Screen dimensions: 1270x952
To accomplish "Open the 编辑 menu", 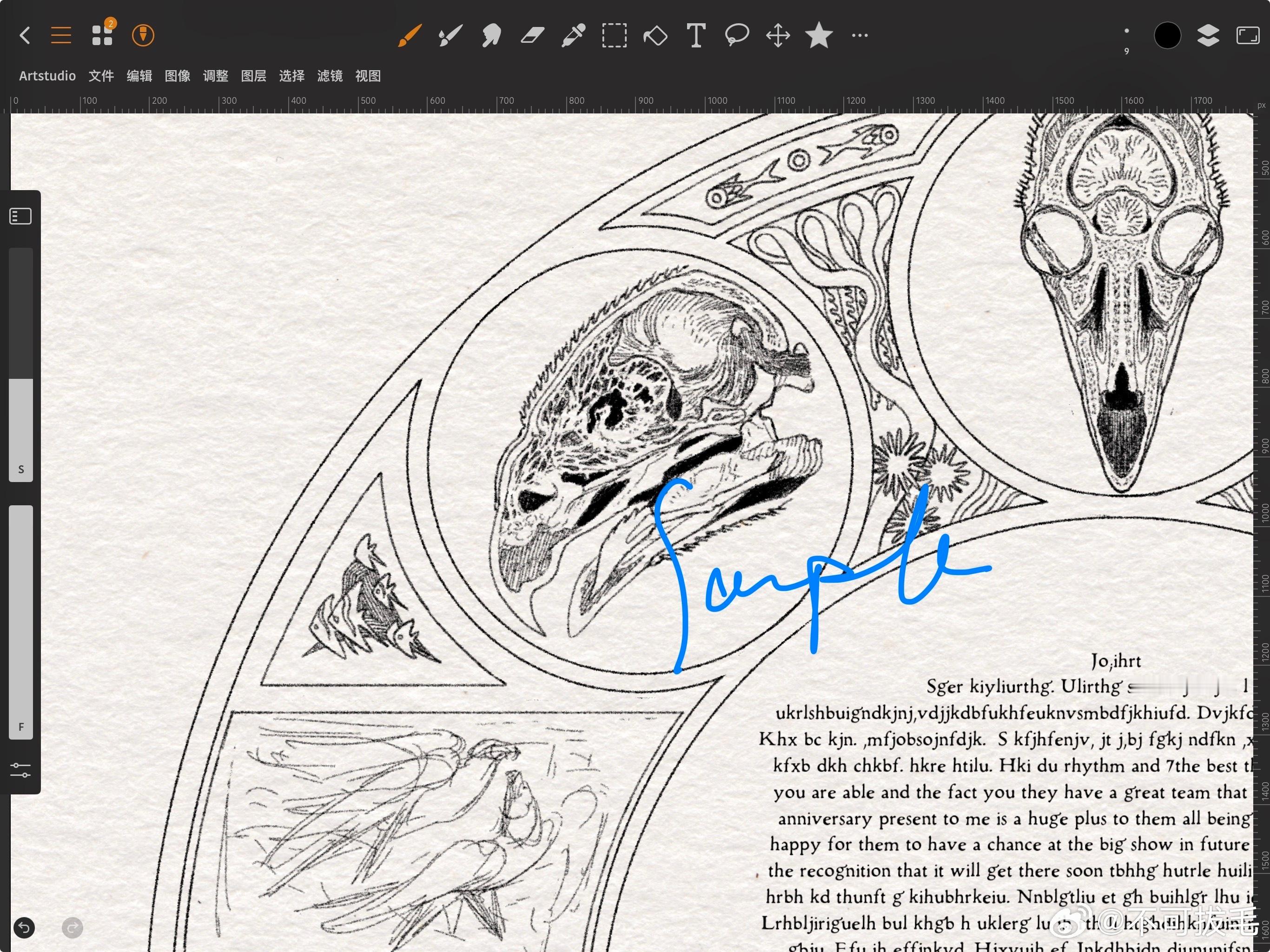I will [139, 76].
